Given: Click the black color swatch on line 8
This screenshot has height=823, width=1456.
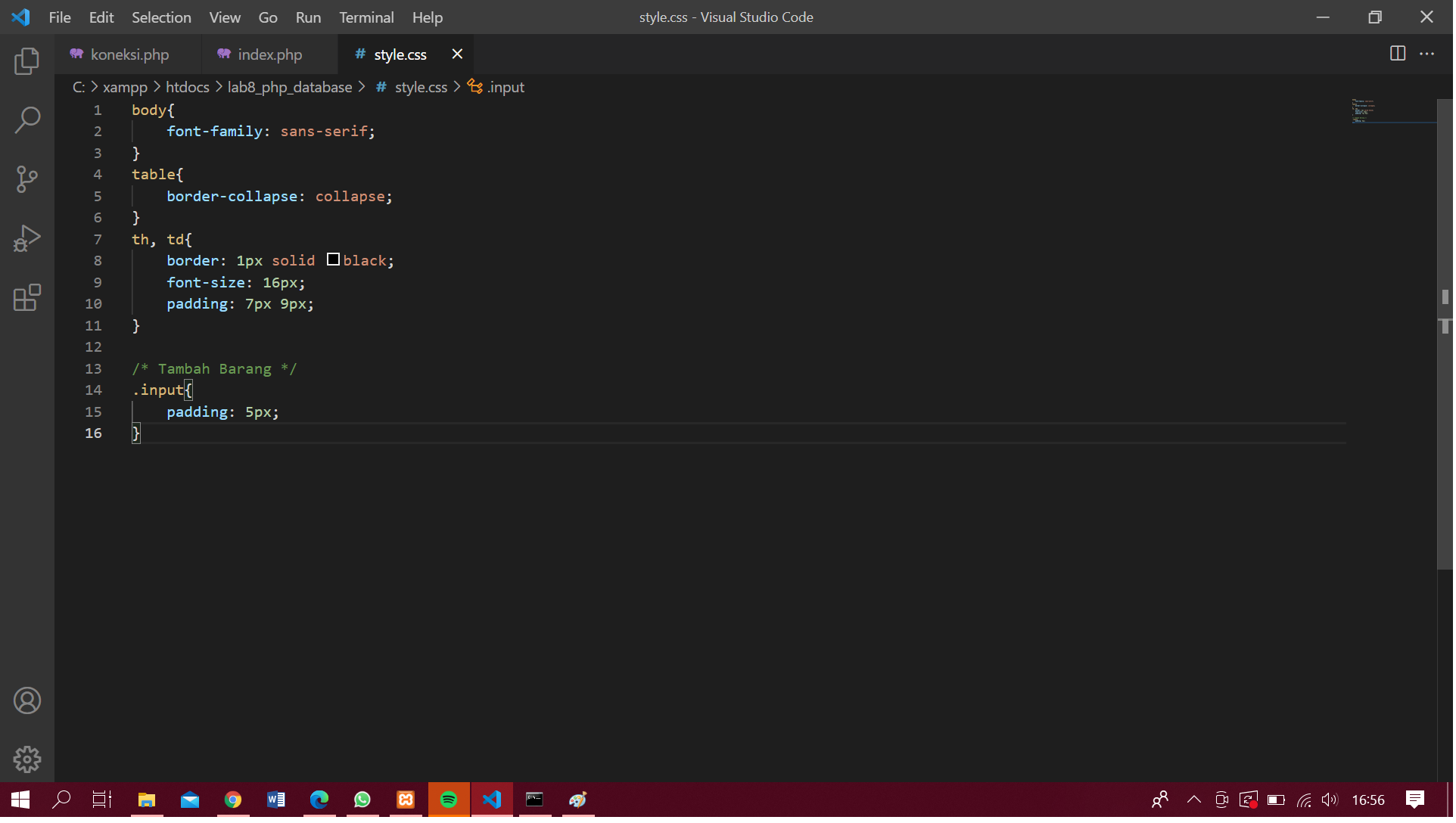Looking at the screenshot, I should [x=334, y=260].
